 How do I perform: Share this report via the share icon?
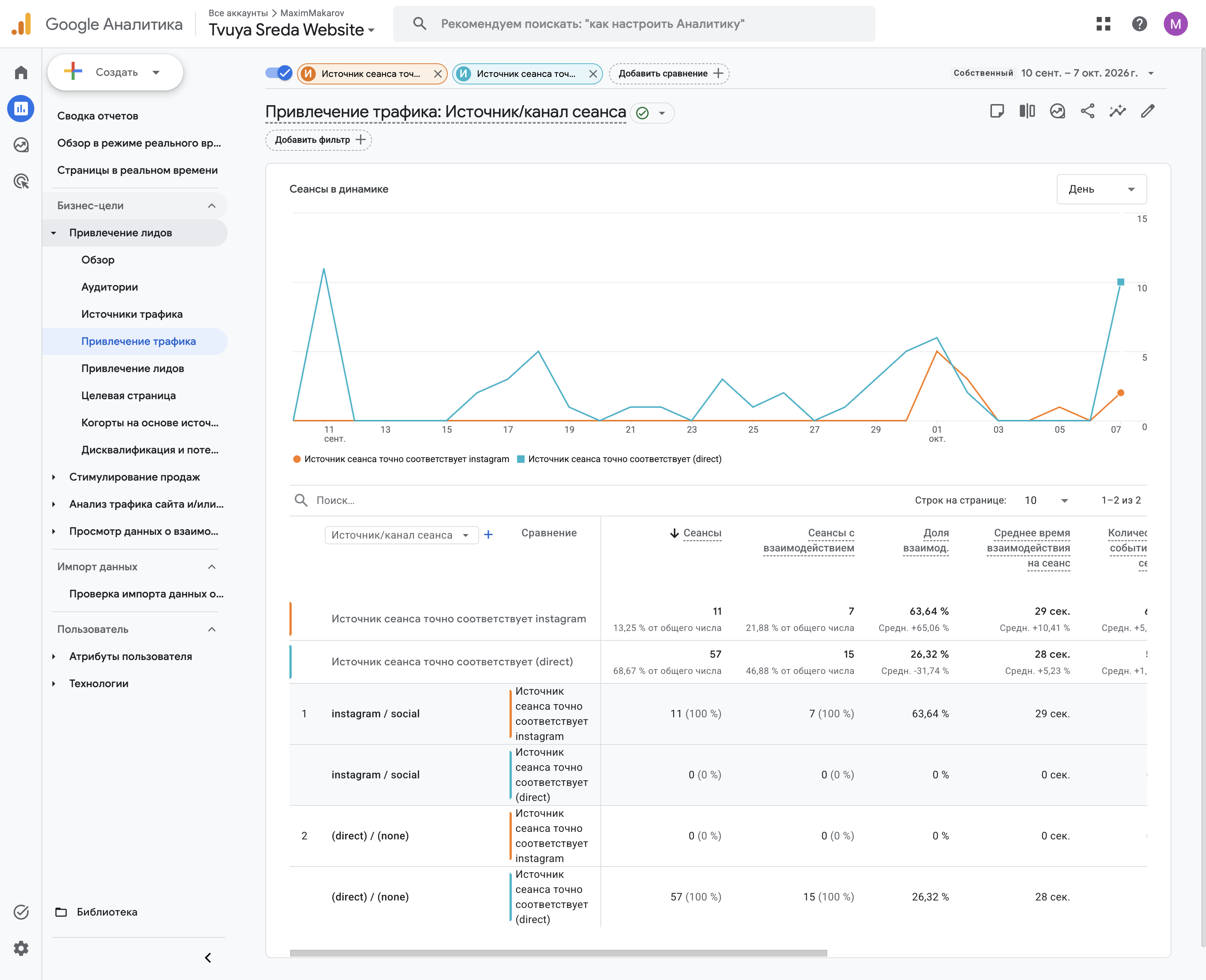1088,111
